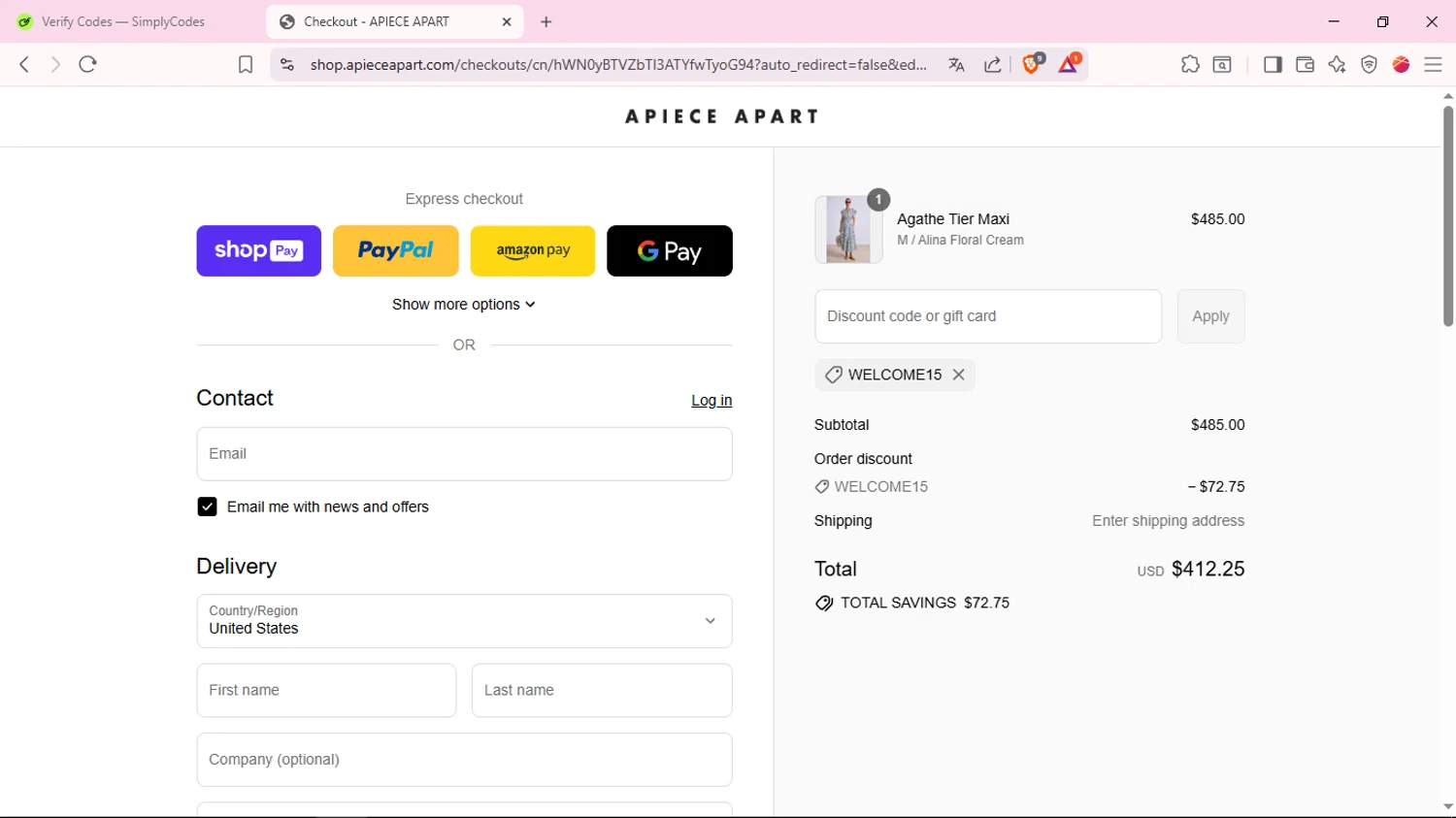Click the WELCOME15 code tag

[895, 375]
